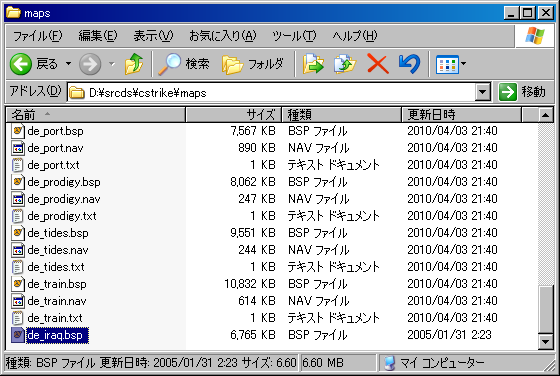The image size is (560, 376).
Task: Click the de_port.bsp file icon
Action: 18,131
